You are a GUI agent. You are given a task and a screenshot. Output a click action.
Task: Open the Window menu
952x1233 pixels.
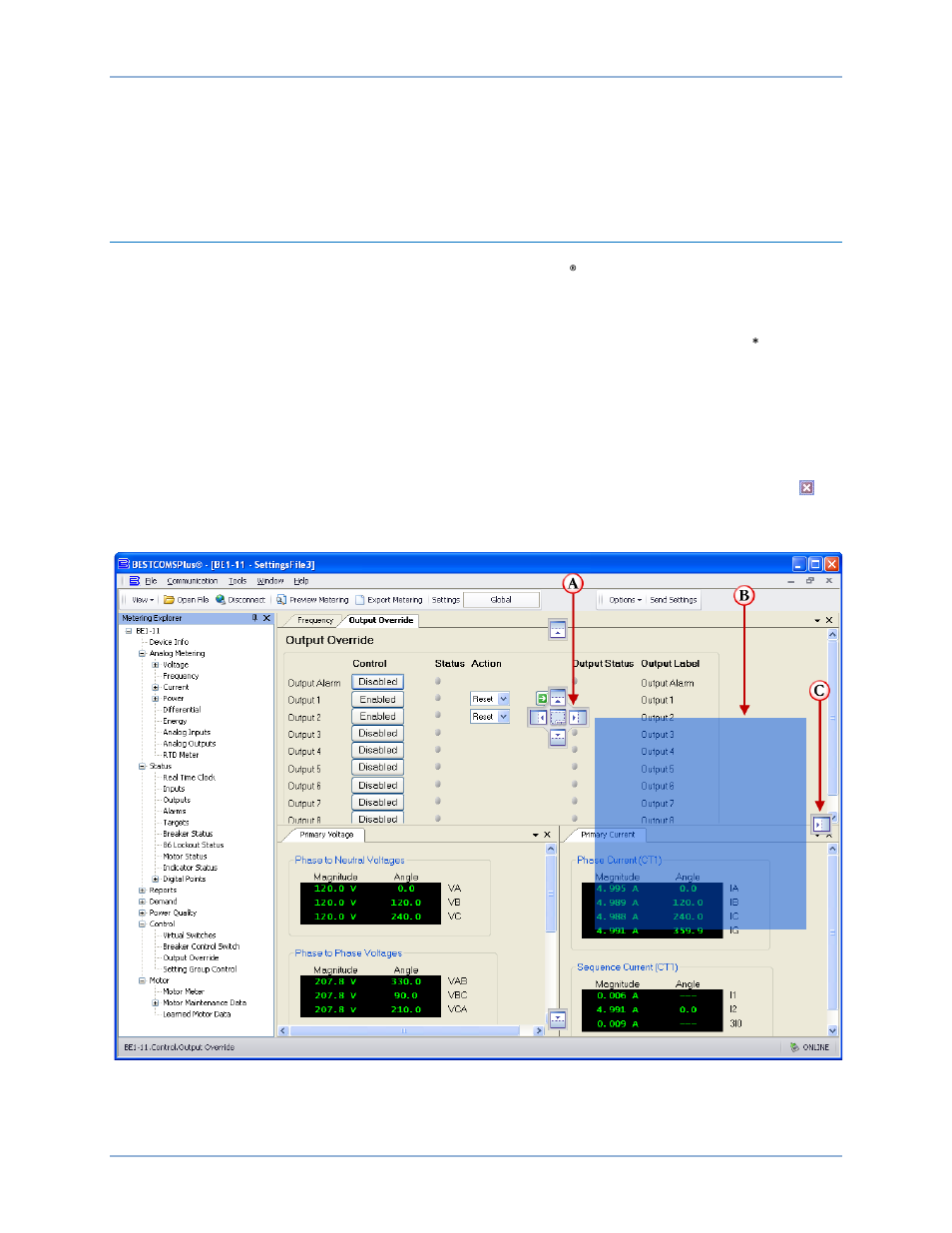(270, 580)
